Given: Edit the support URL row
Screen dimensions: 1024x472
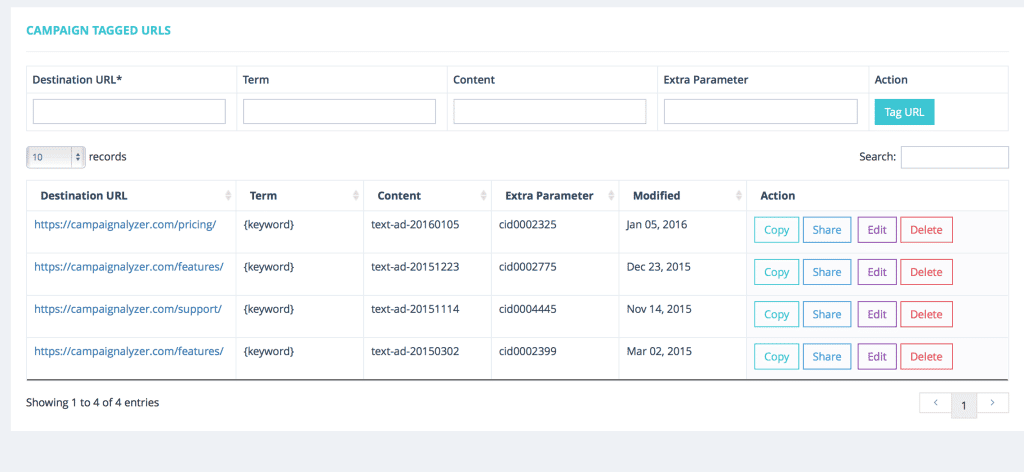Looking at the screenshot, I should 877,314.
